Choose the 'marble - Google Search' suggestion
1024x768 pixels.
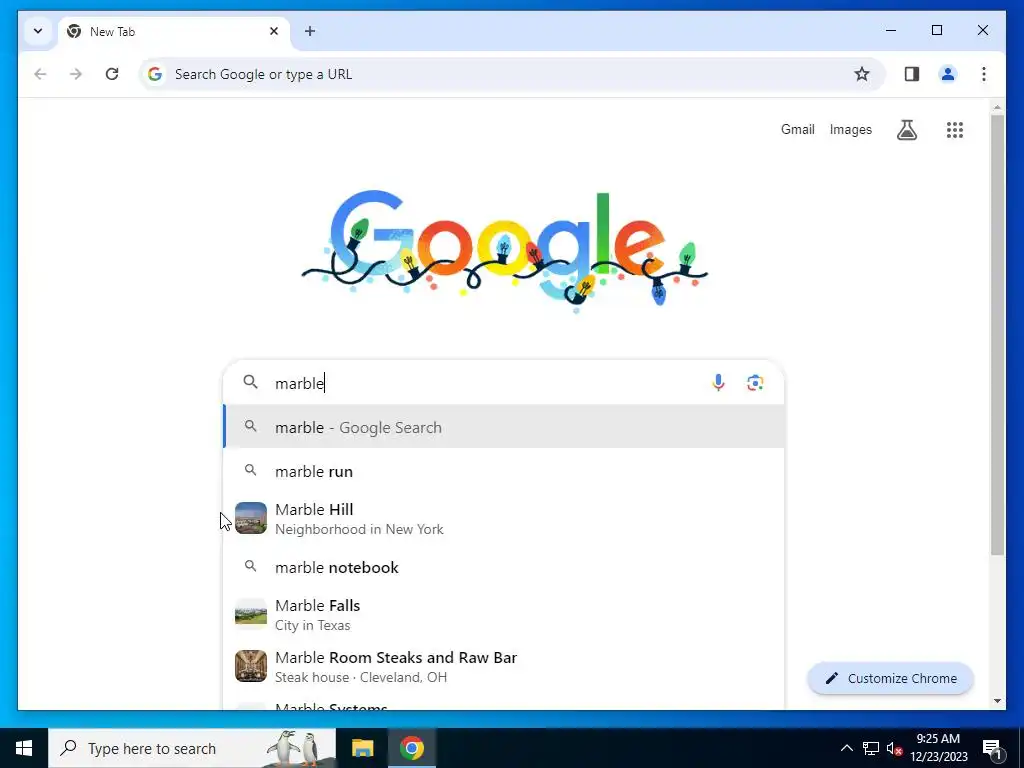(x=504, y=427)
